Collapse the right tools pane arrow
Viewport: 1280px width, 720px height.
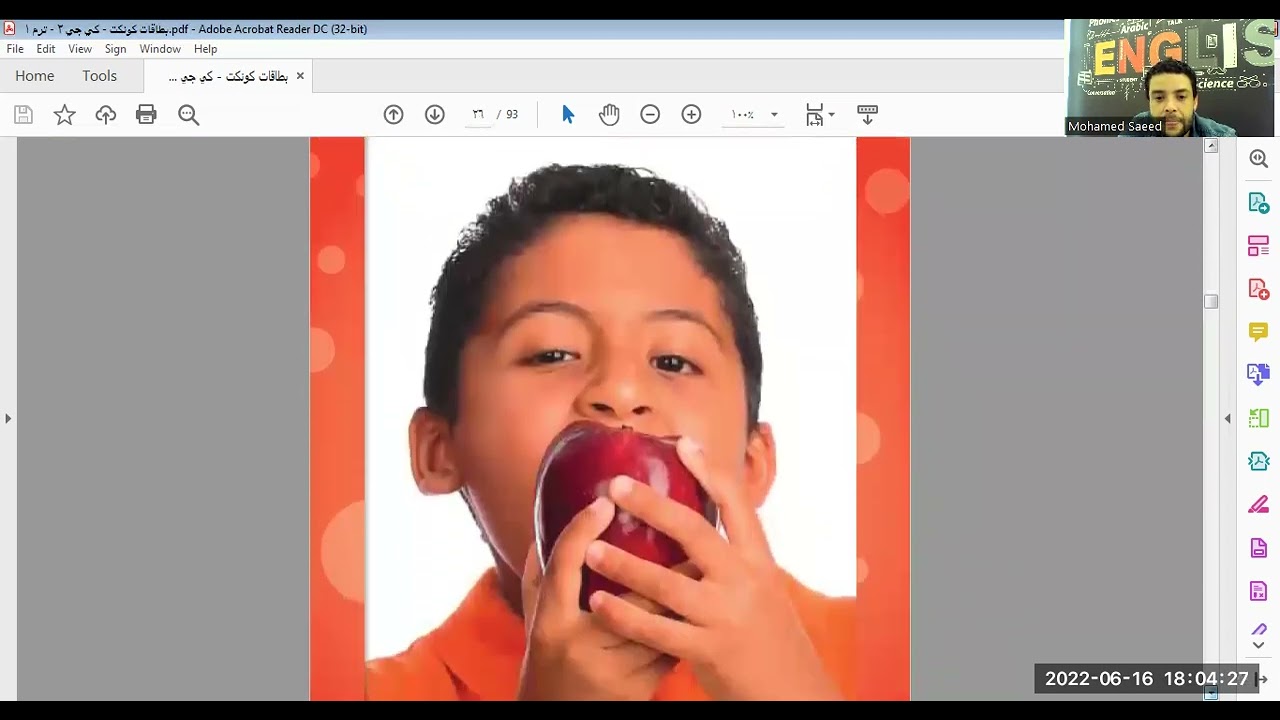click(1228, 419)
